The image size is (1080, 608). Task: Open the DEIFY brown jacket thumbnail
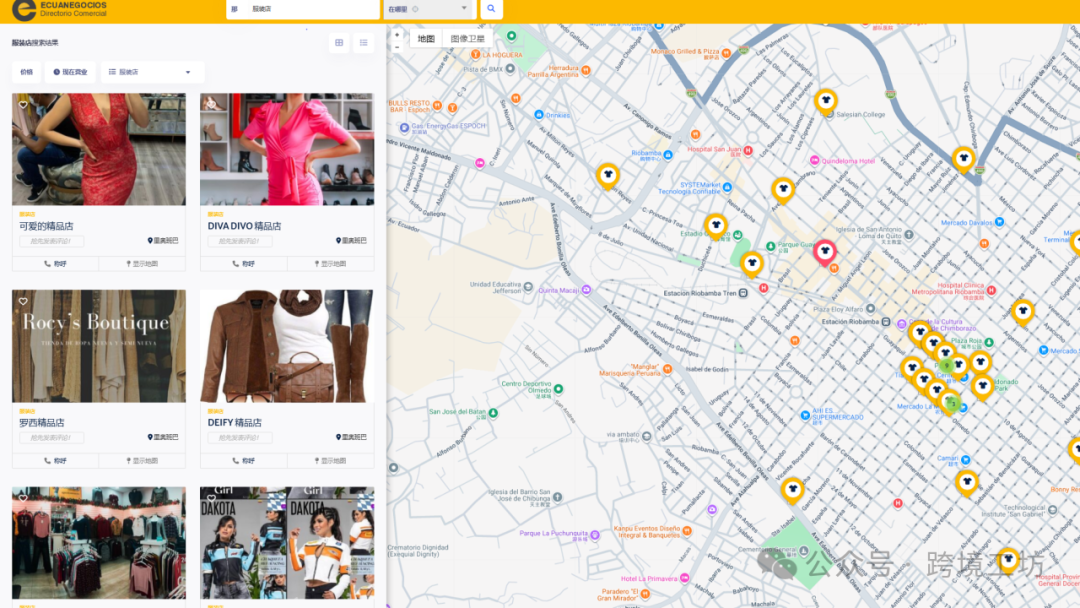287,346
